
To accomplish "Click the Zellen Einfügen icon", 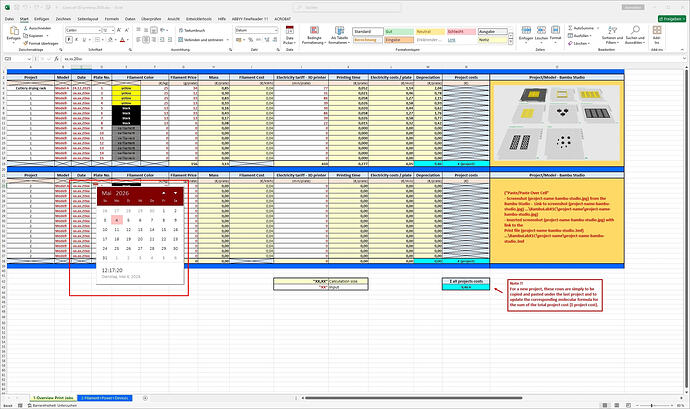I will coord(526,30).
